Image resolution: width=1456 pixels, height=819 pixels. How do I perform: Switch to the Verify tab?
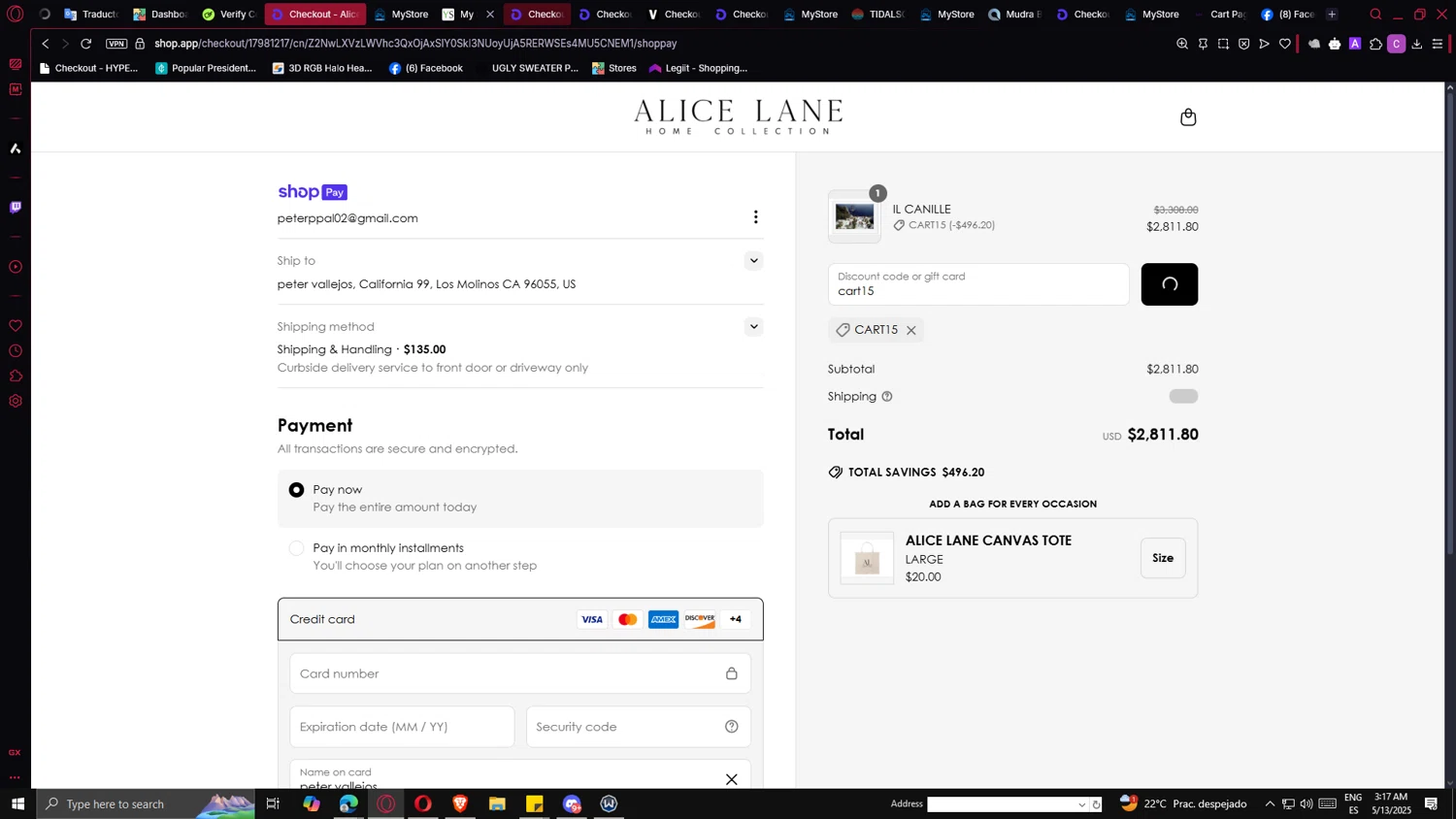pyautogui.click(x=229, y=15)
